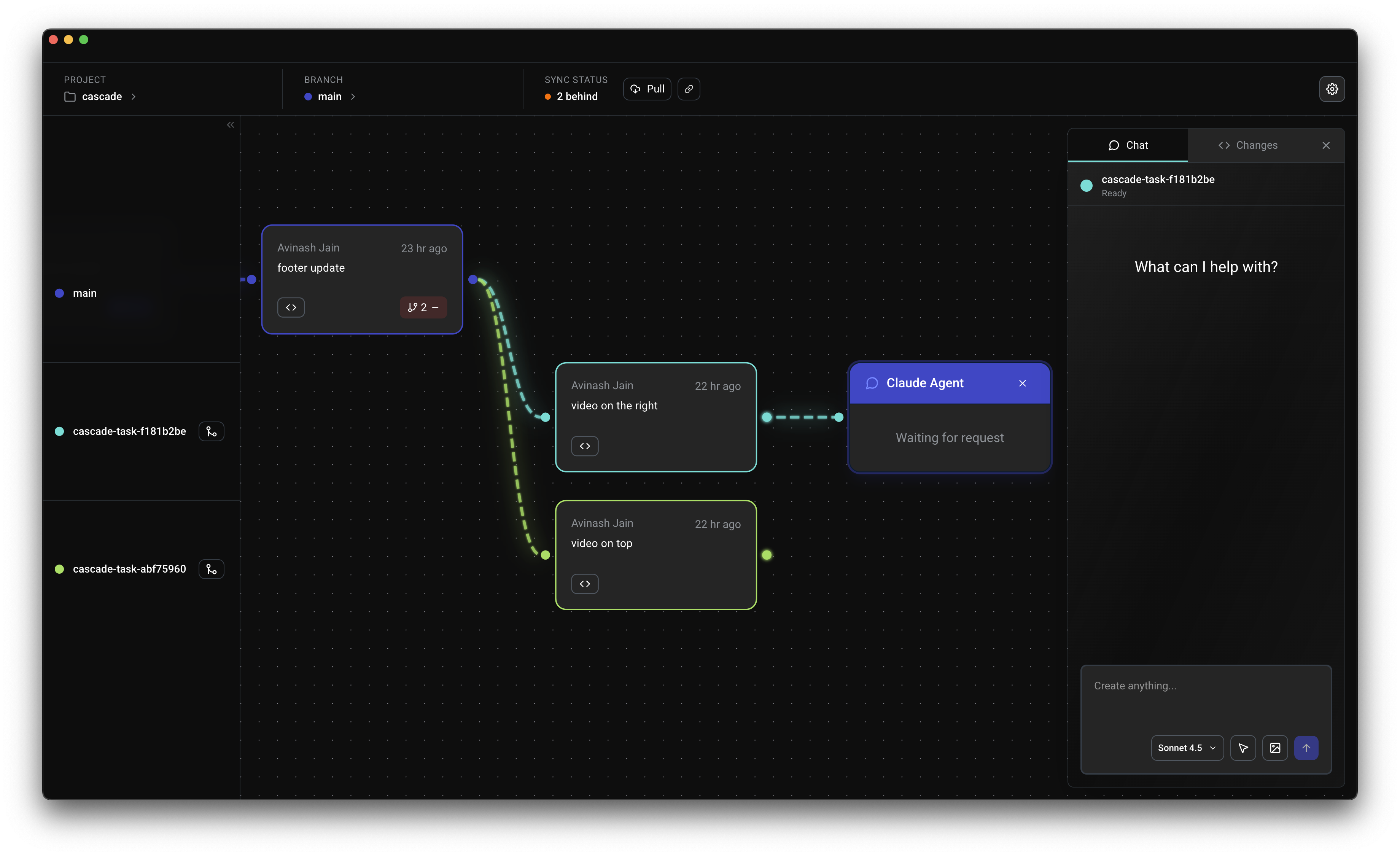The width and height of the screenshot is (1400, 856).
Task: Click the diff badge showing '2 −' on footer update
Action: pyautogui.click(x=423, y=307)
